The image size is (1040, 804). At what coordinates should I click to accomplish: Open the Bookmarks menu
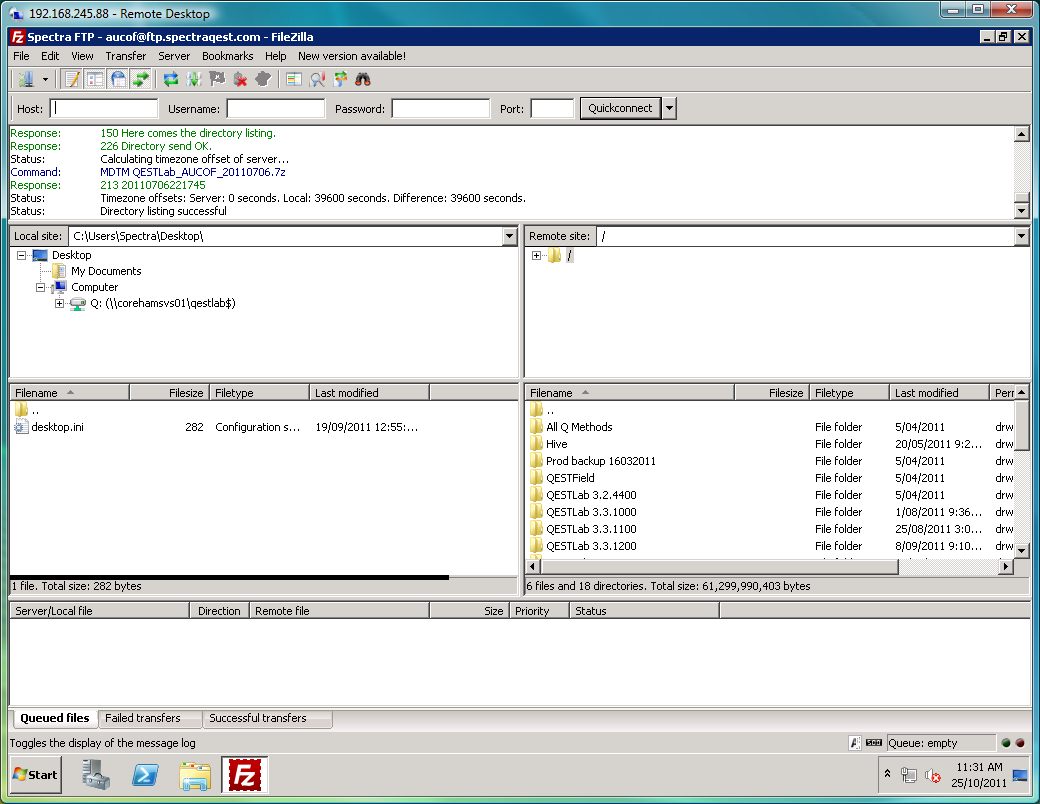coord(227,56)
